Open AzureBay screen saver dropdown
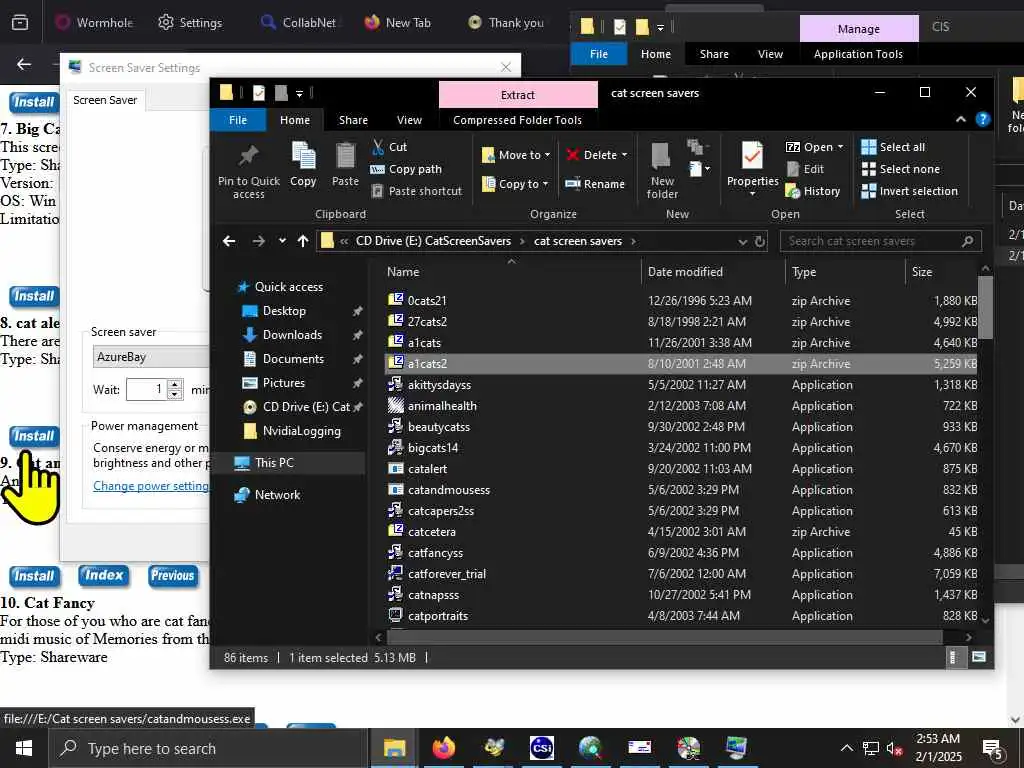This screenshot has width=1024, height=768. tap(151, 357)
